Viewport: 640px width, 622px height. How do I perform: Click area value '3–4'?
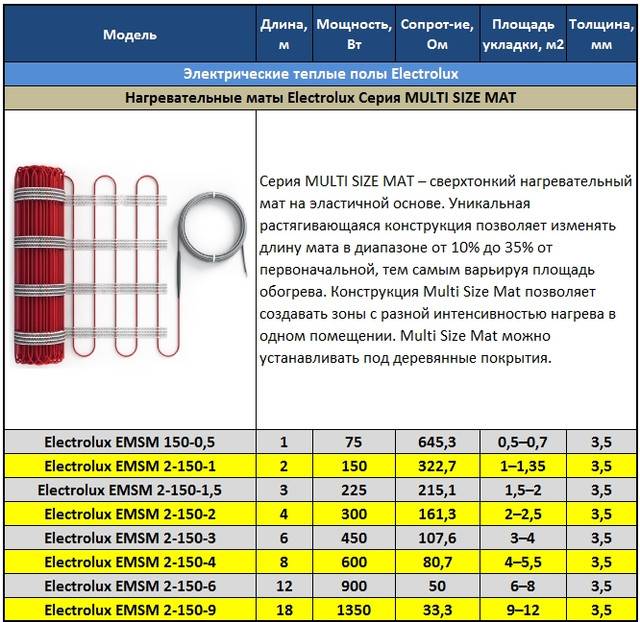522,538
